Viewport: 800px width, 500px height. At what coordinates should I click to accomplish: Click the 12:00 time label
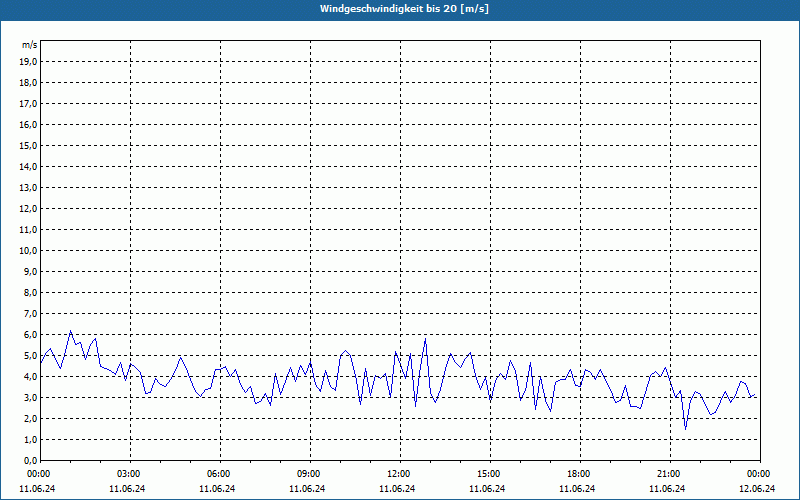[x=400, y=474]
